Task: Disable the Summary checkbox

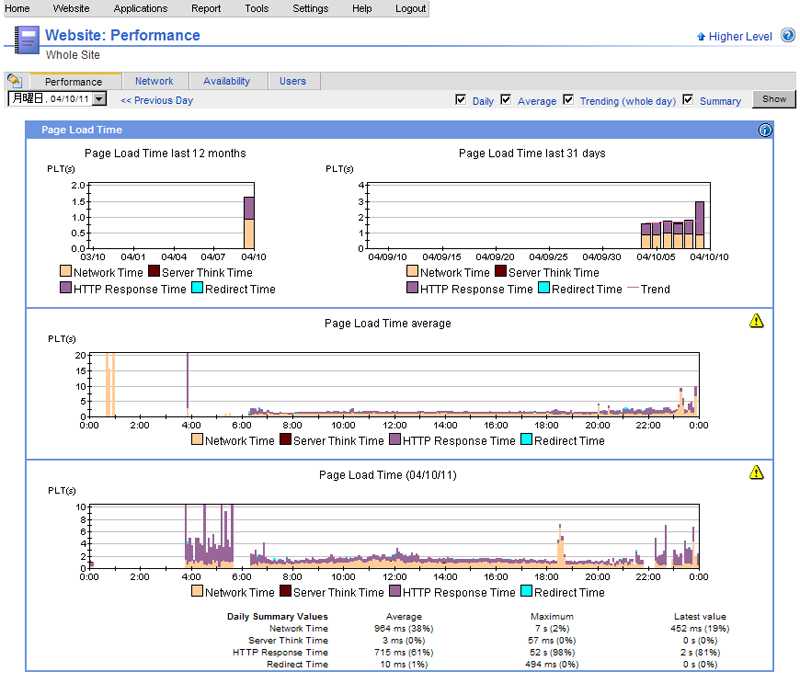Action: tap(688, 99)
